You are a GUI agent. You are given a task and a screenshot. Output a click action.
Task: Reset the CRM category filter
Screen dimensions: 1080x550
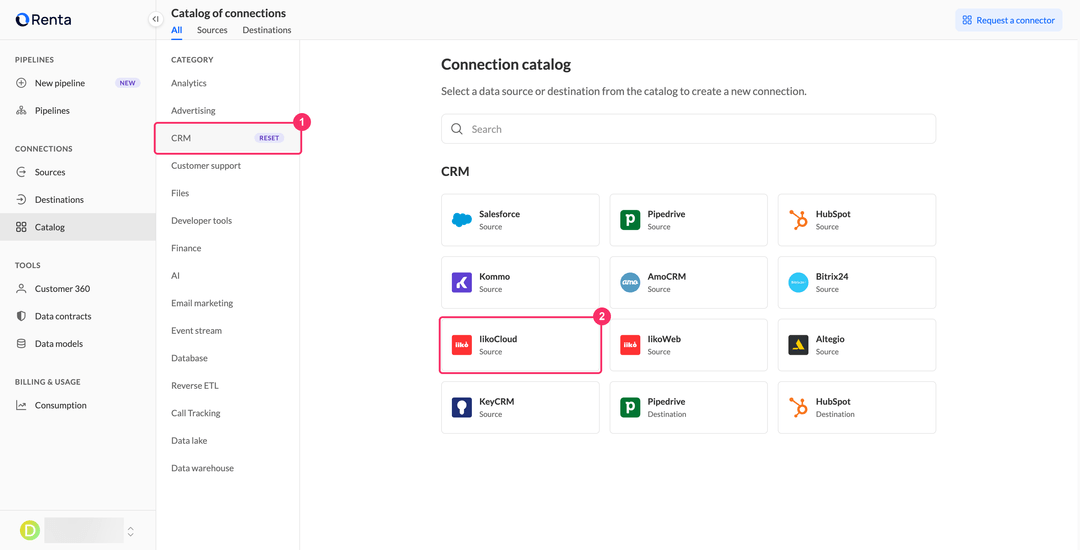(269, 138)
